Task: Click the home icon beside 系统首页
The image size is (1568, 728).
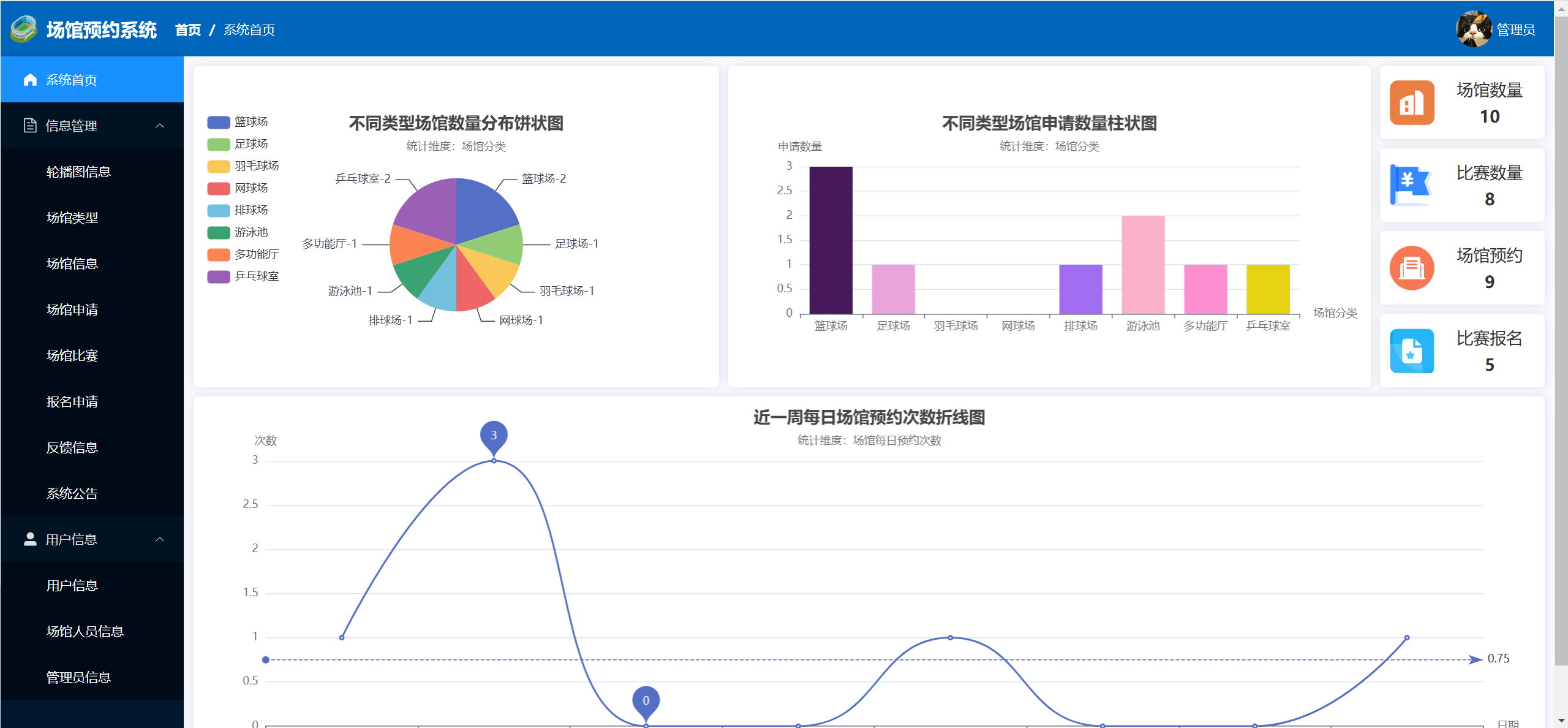Action: click(x=30, y=80)
